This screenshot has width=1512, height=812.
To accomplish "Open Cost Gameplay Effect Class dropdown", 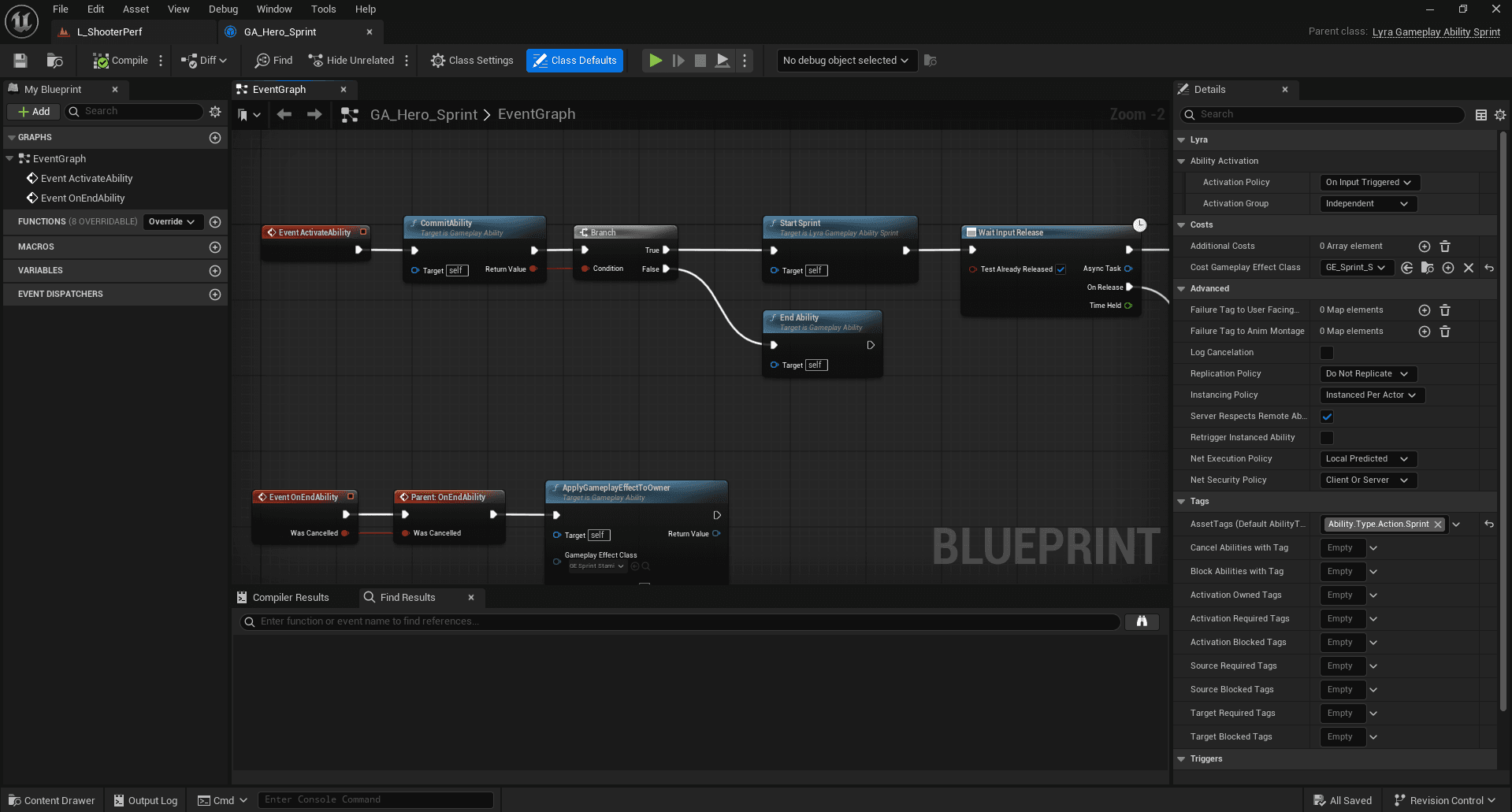I will point(1356,268).
